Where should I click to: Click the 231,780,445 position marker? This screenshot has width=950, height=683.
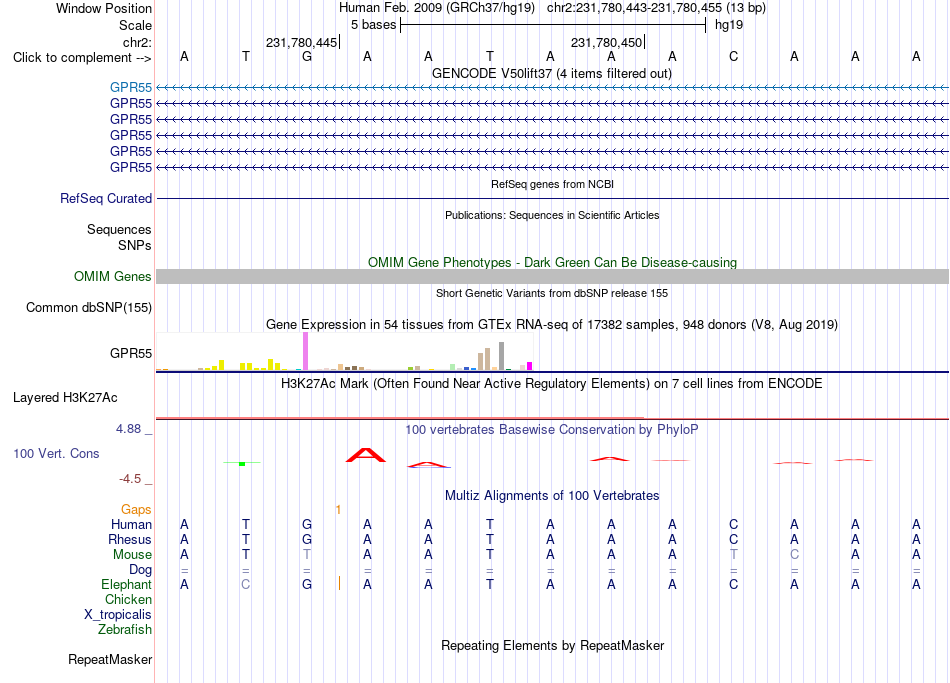coord(302,42)
